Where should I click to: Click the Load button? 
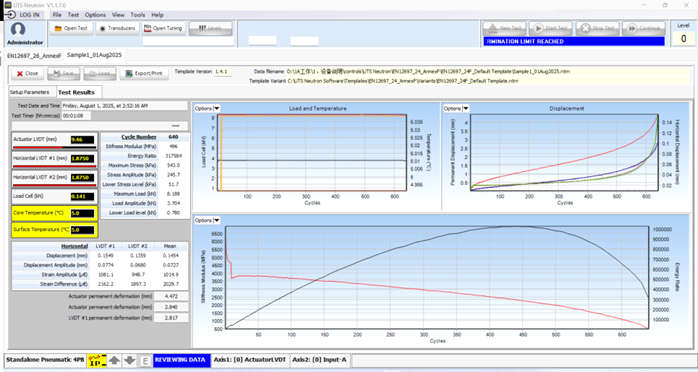point(100,73)
